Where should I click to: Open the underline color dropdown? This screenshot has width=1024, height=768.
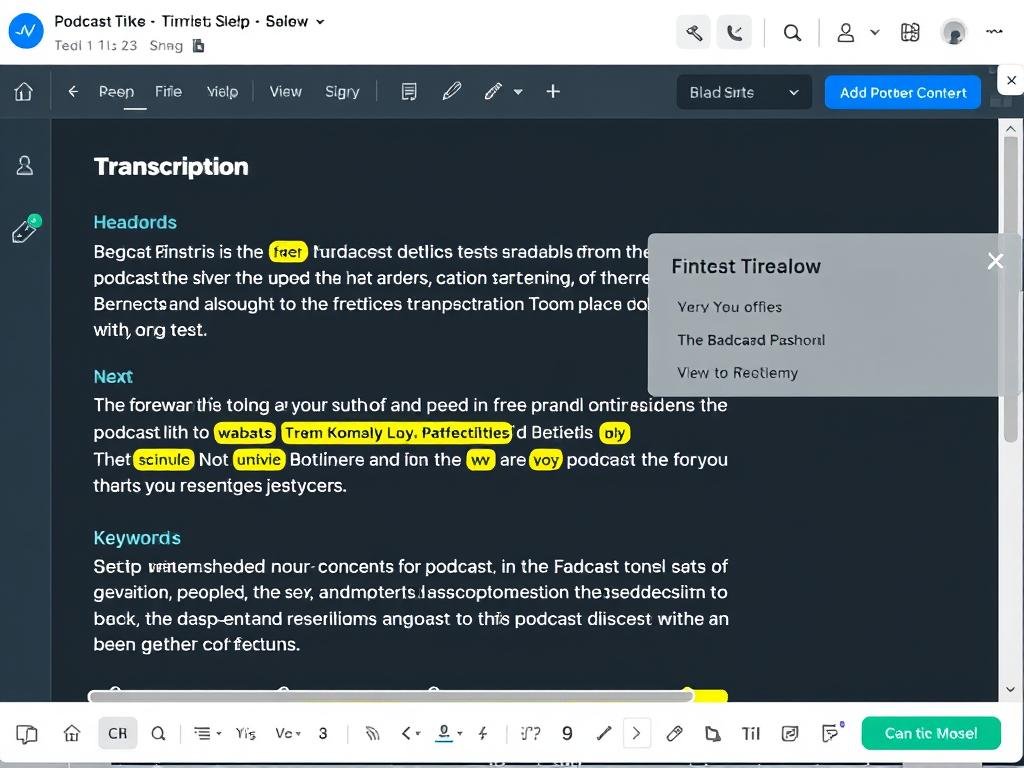click(449, 733)
